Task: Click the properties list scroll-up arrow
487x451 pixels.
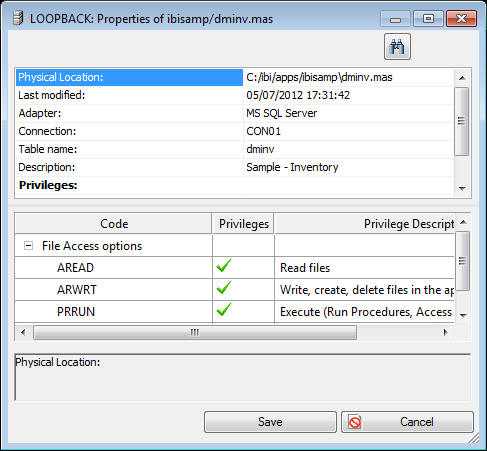Action: (462, 78)
